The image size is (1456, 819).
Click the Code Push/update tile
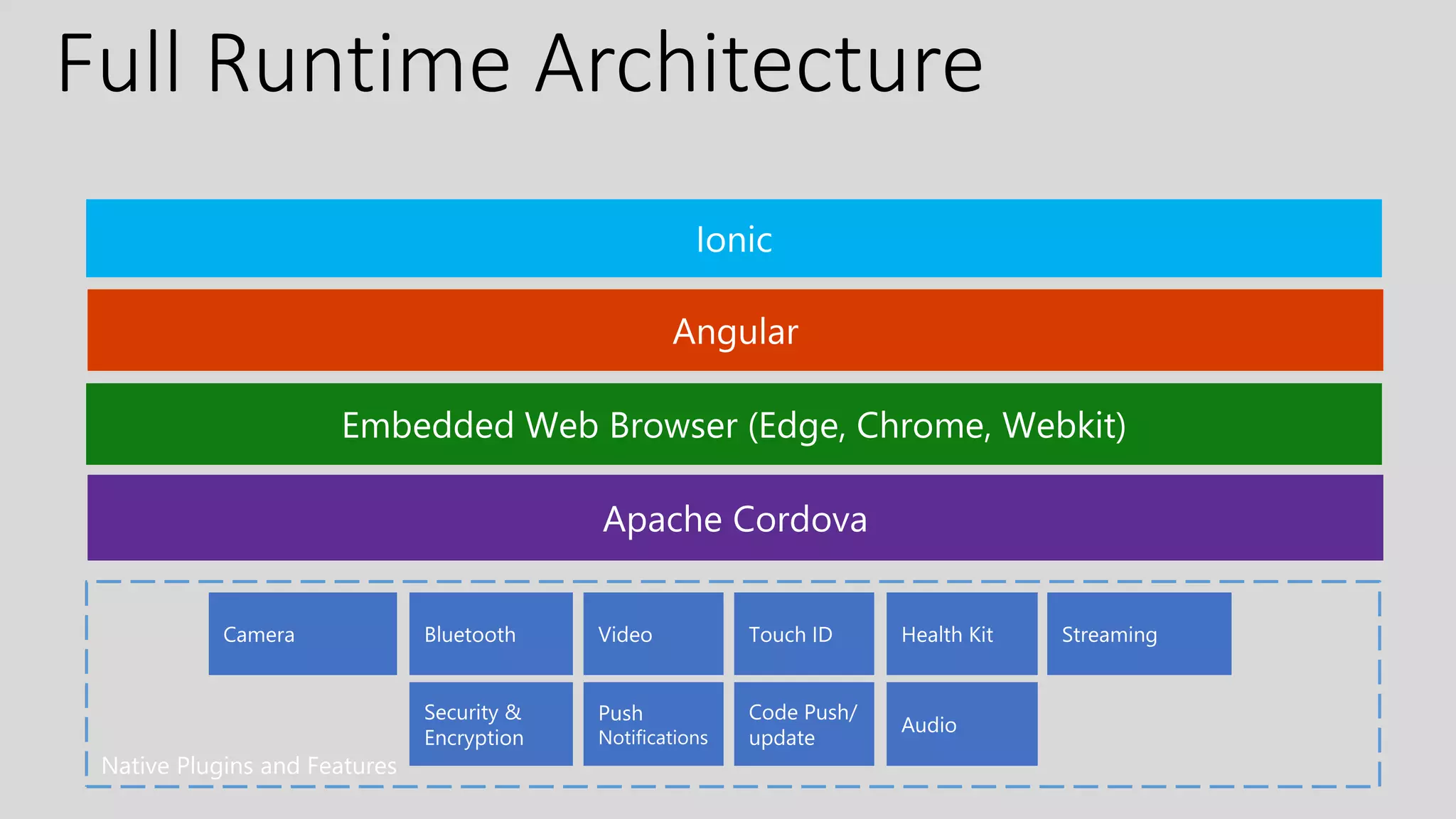click(x=803, y=724)
